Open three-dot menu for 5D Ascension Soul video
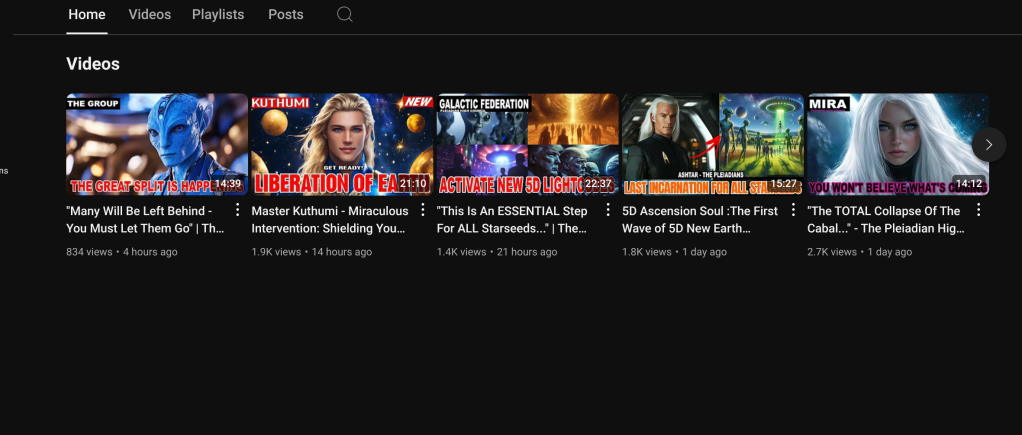The image size is (1022, 435). point(793,211)
